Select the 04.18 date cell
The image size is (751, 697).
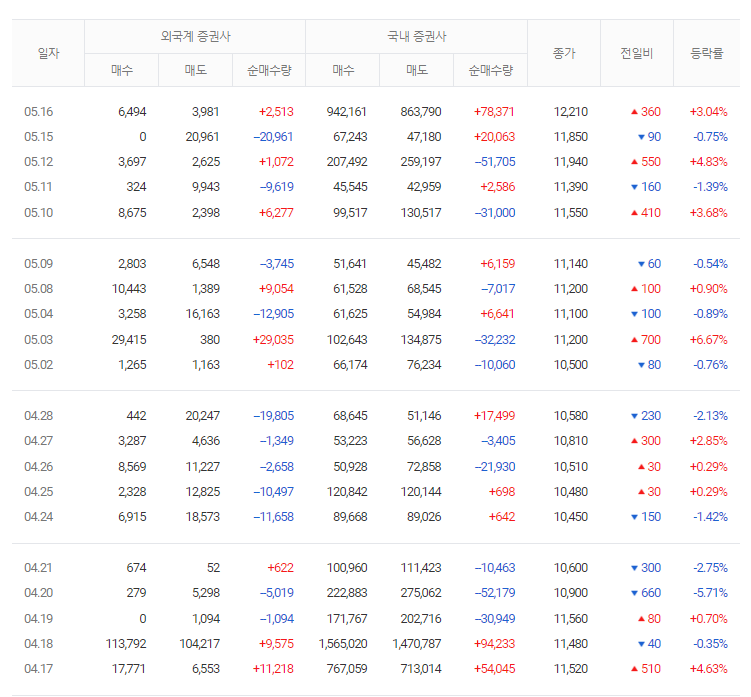point(39,643)
